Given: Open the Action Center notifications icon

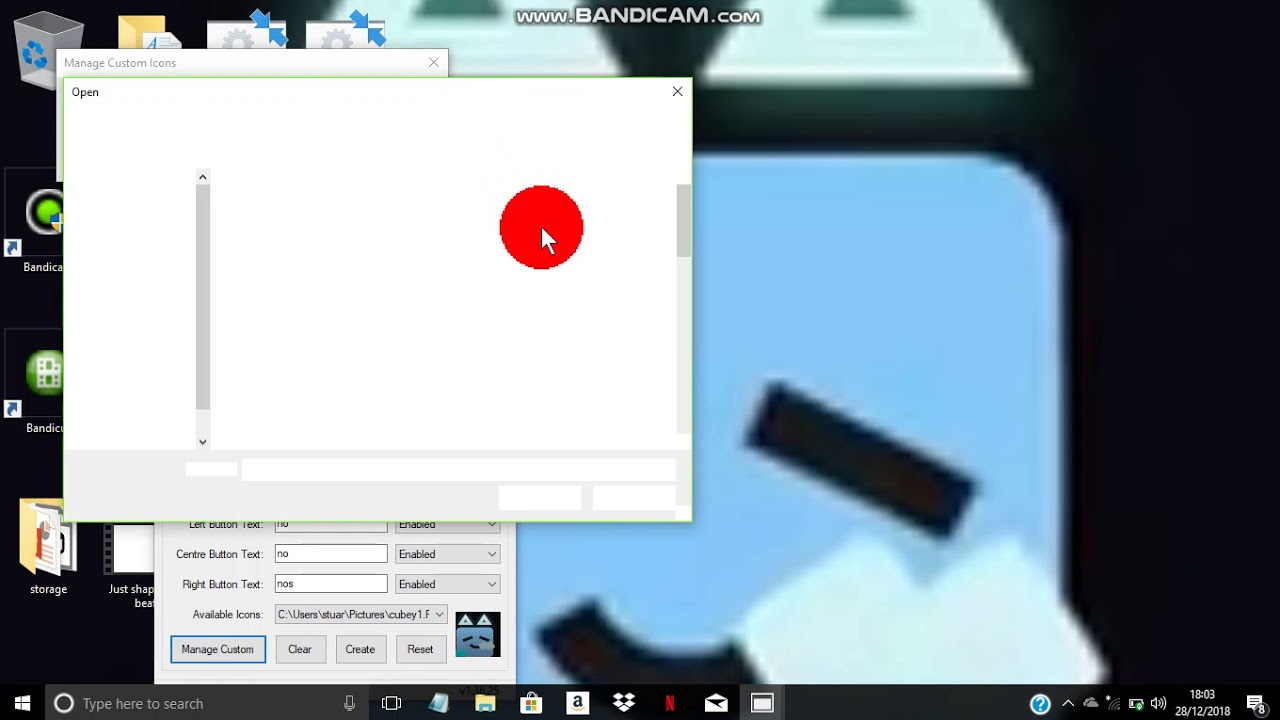Looking at the screenshot, I should click(x=1257, y=703).
